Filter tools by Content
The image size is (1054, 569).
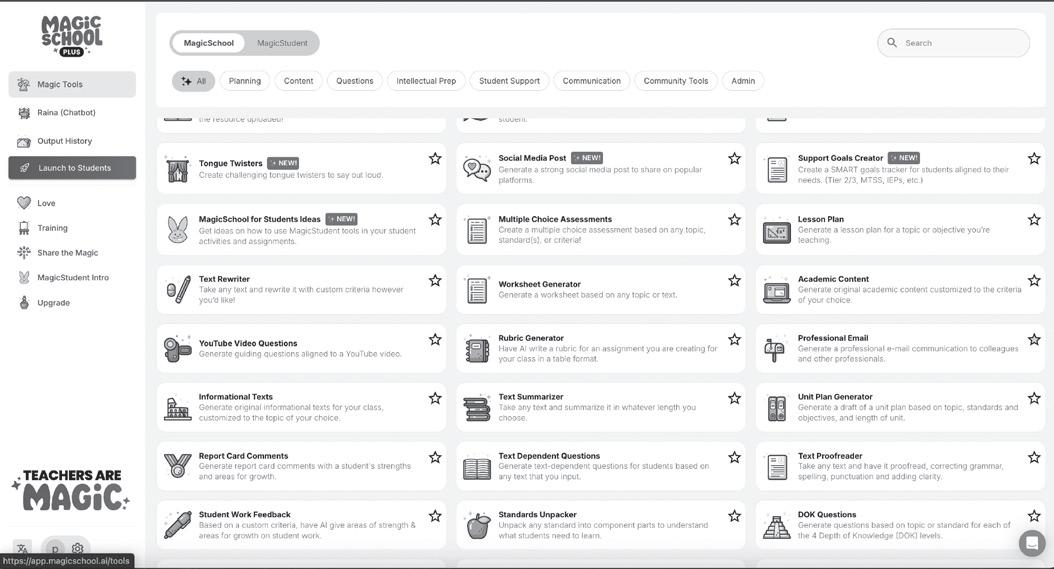pos(298,81)
